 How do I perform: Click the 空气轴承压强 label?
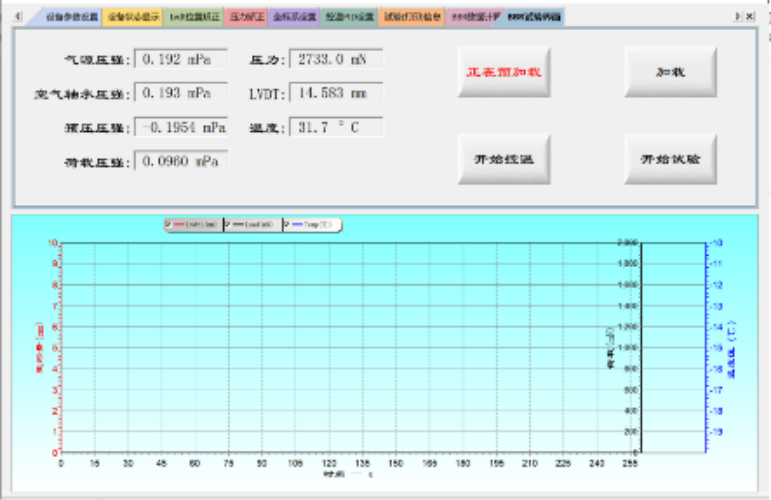[82, 94]
